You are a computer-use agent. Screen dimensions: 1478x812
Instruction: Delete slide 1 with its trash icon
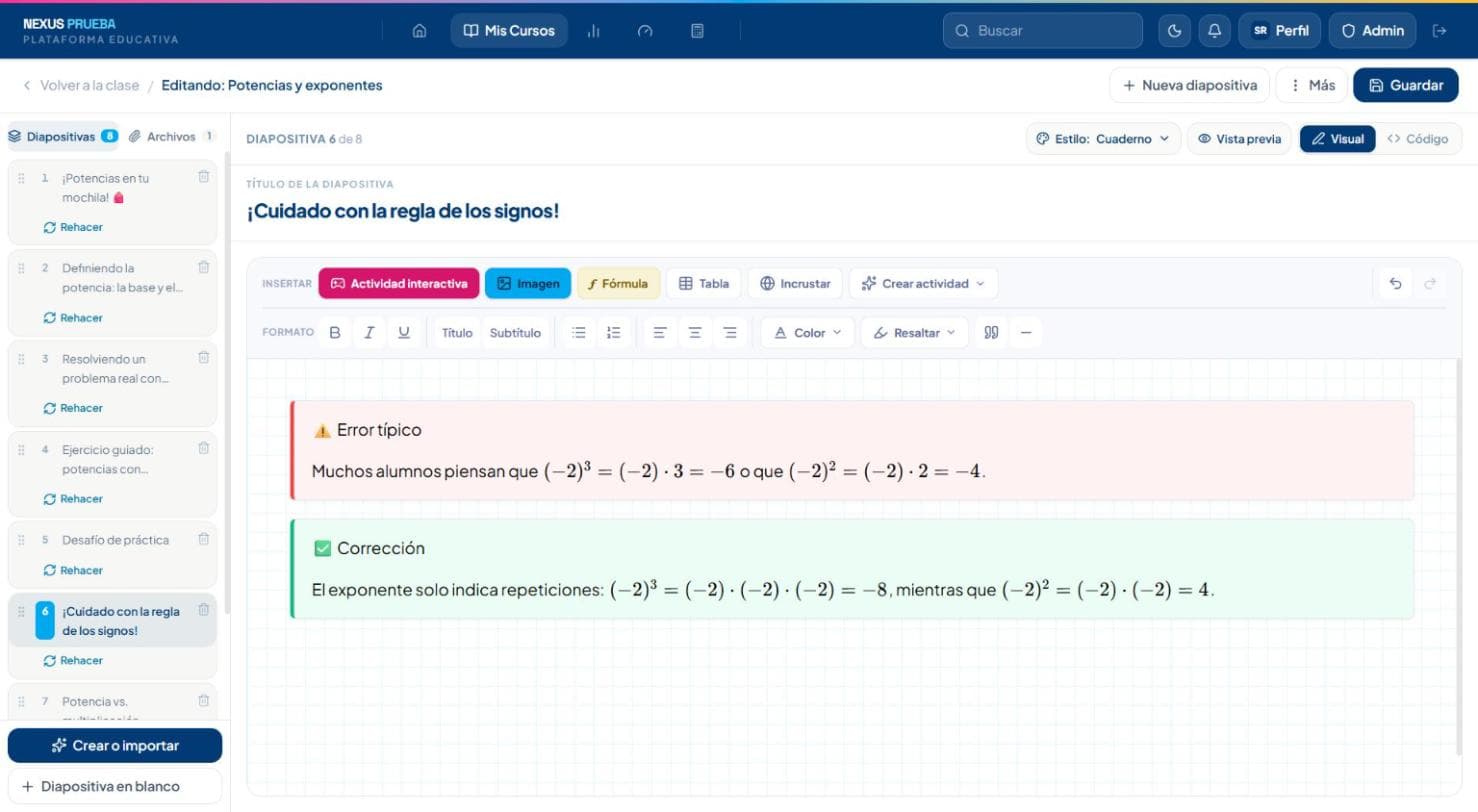click(204, 177)
